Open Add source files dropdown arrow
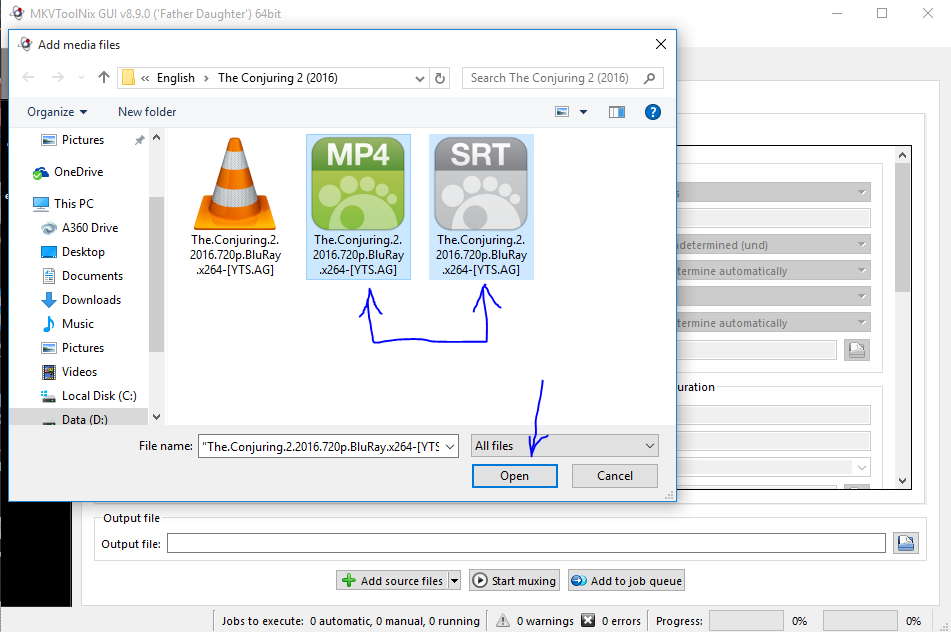 point(454,580)
